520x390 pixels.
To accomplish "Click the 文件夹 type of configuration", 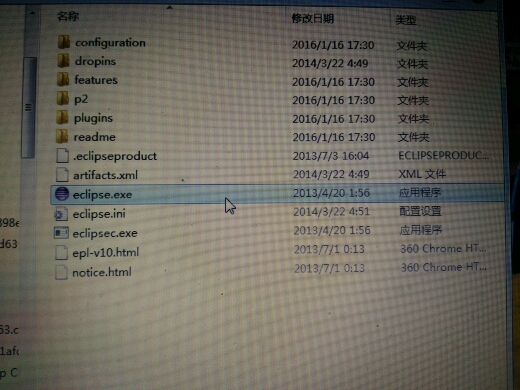I will click(412, 46).
